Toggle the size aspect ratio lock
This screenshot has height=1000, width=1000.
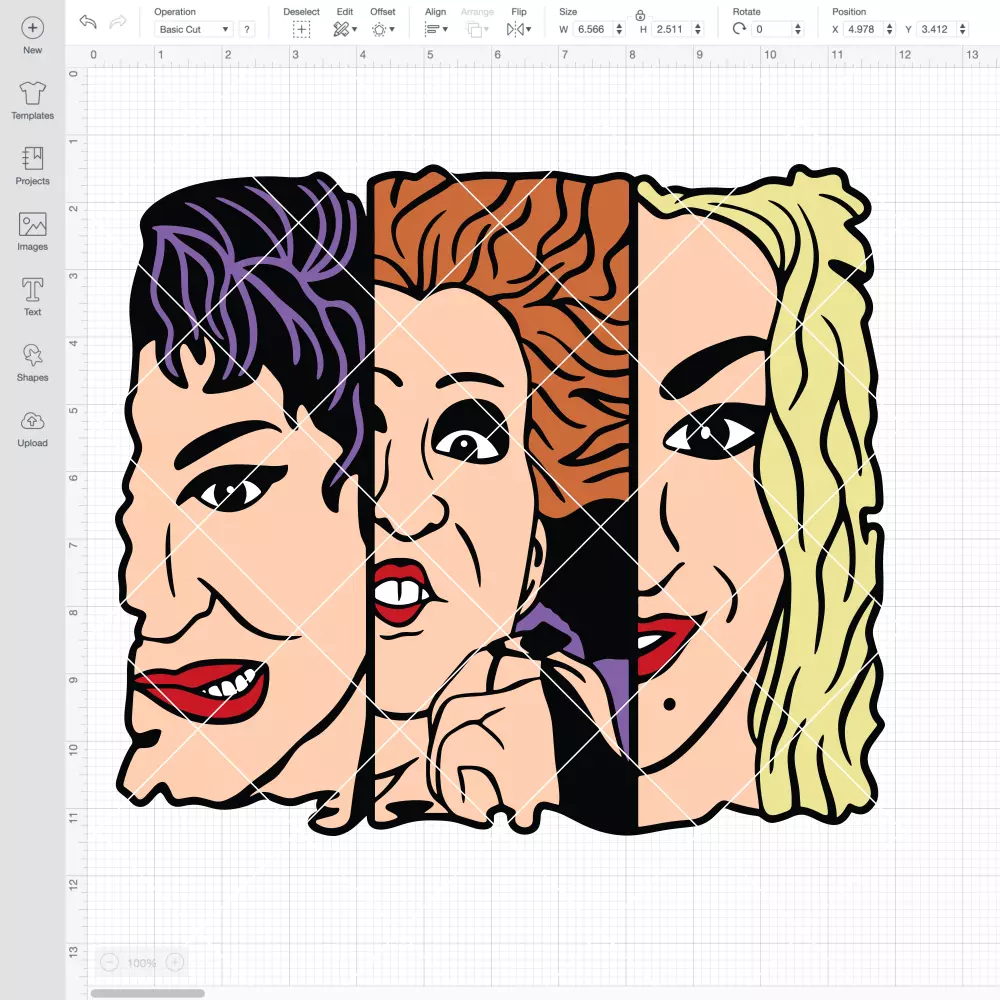640,15
